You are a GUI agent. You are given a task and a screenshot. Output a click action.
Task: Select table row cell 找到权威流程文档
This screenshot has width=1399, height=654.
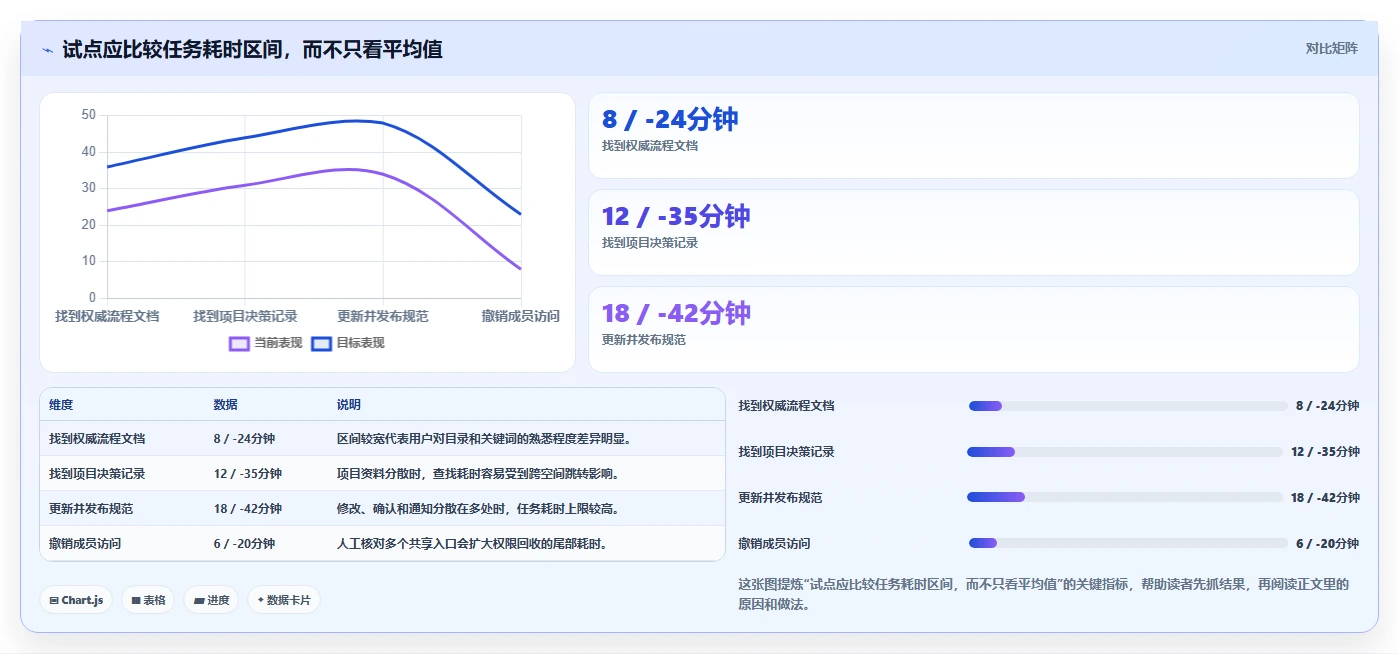pos(97,439)
